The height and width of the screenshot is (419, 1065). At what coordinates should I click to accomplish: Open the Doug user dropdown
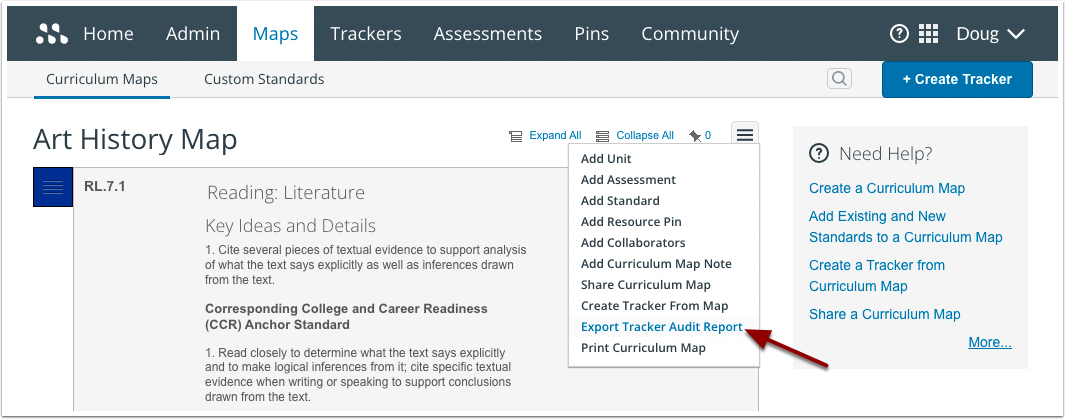pyautogui.click(x=990, y=34)
